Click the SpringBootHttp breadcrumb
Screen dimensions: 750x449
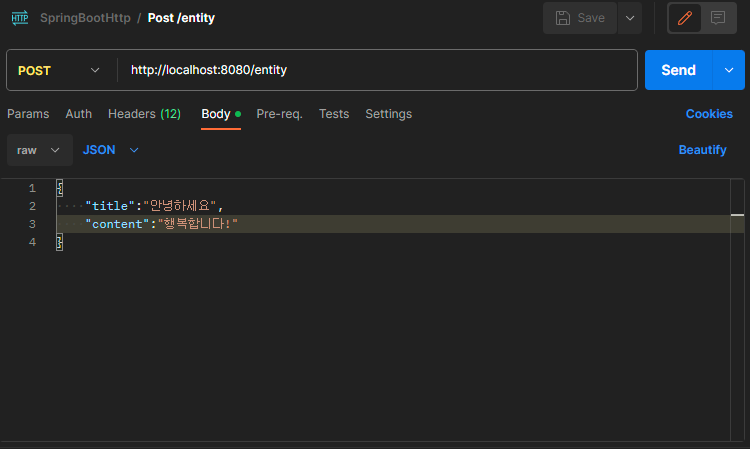(85, 18)
